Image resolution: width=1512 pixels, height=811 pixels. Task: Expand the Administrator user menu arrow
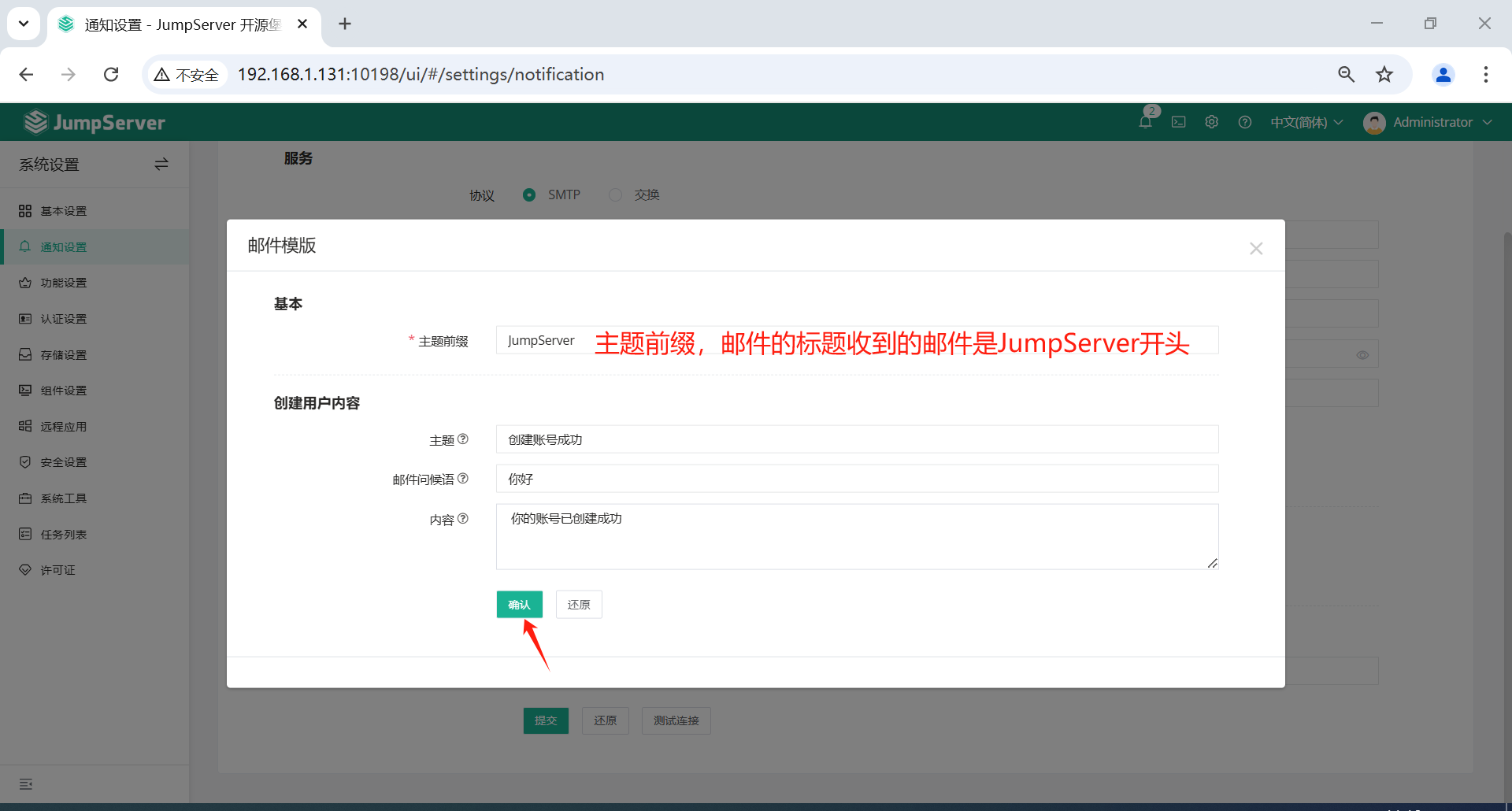coord(1488,122)
